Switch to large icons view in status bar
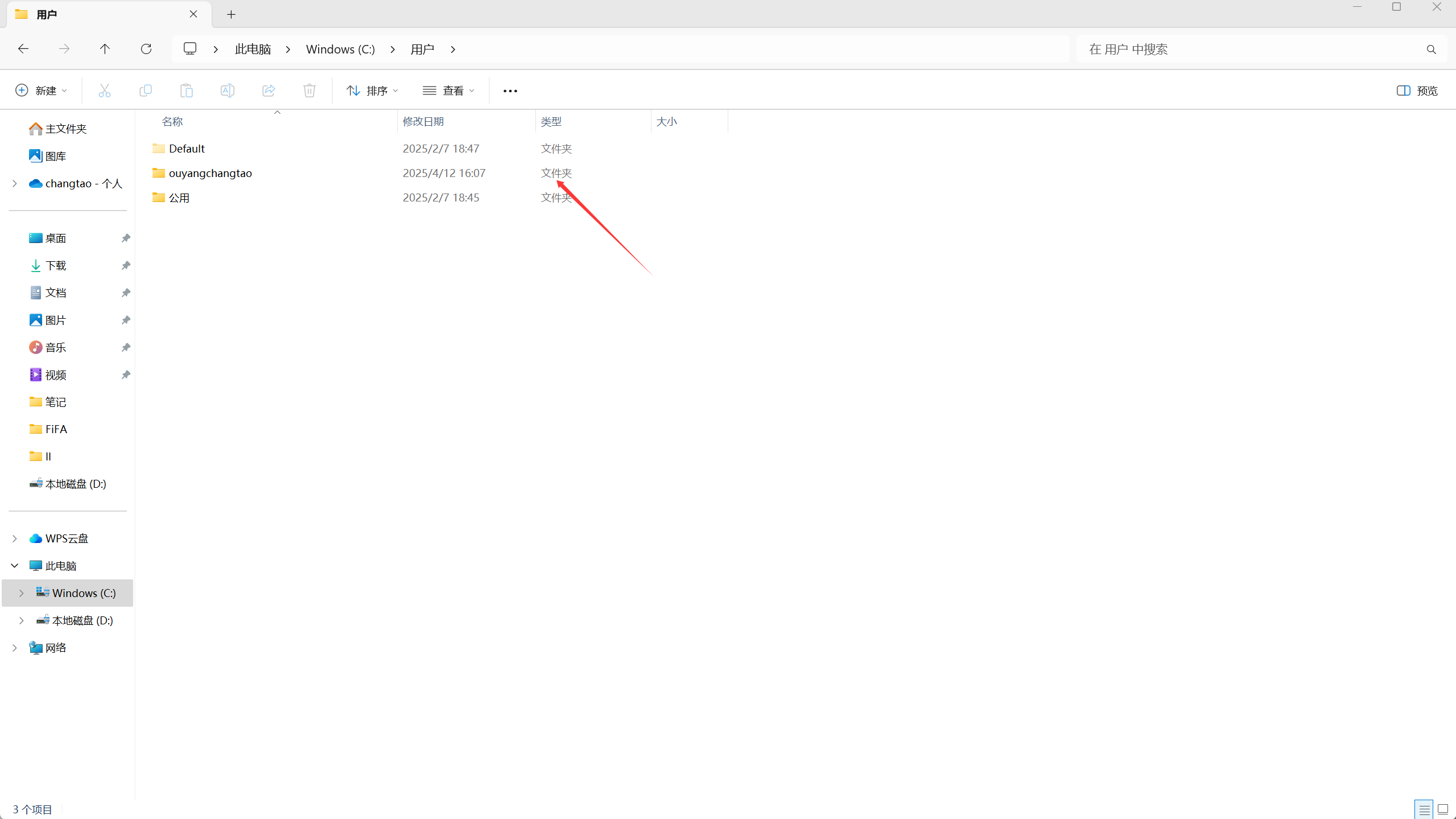The height and width of the screenshot is (819, 1456). tap(1443, 809)
